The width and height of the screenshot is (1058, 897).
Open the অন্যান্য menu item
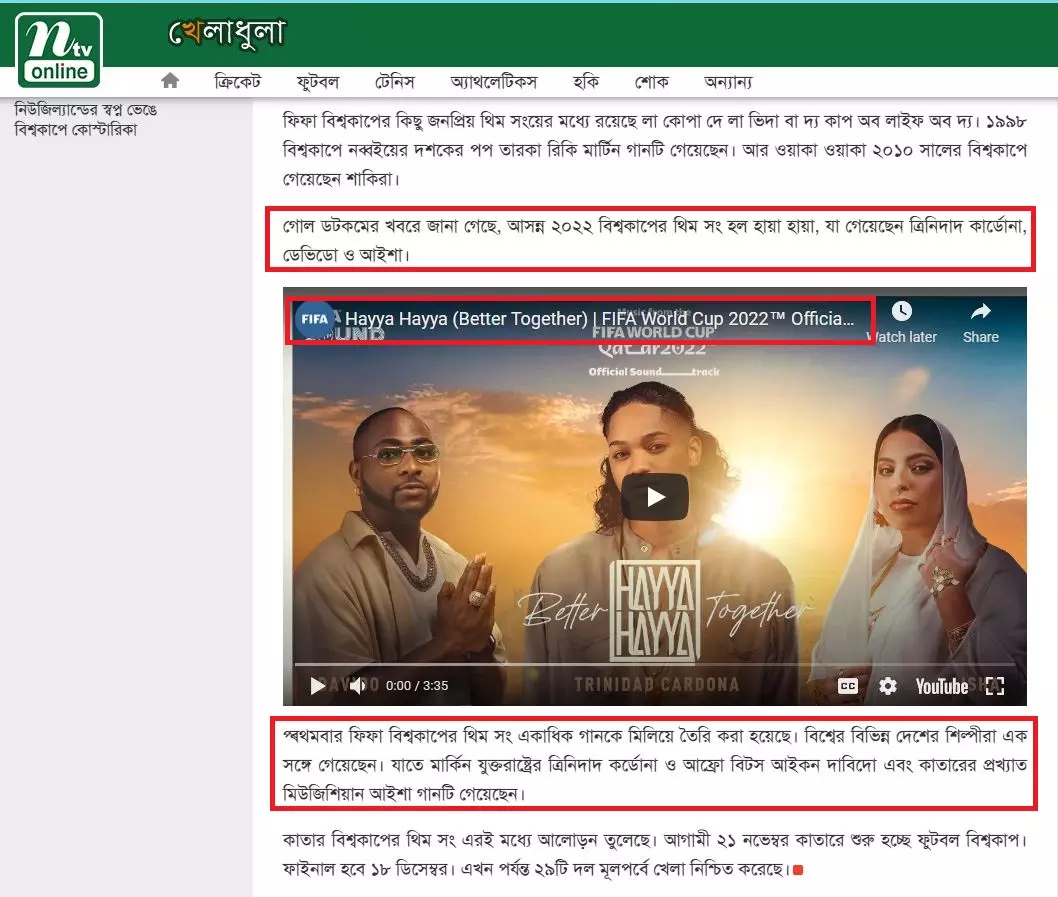(727, 82)
